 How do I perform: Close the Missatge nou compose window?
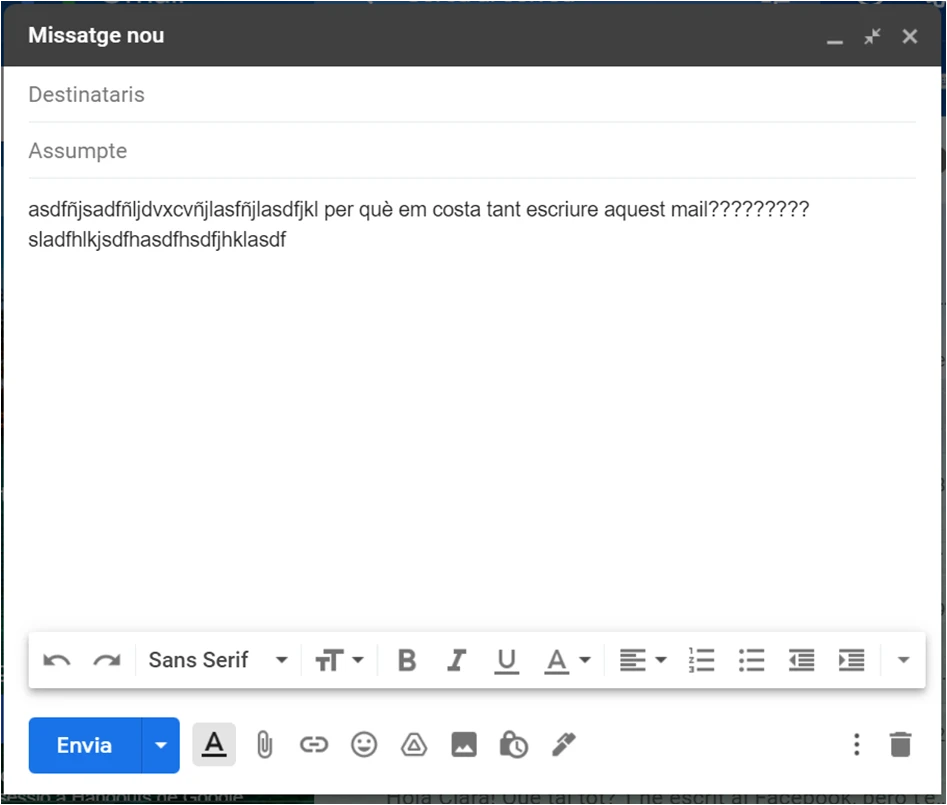[910, 36]
